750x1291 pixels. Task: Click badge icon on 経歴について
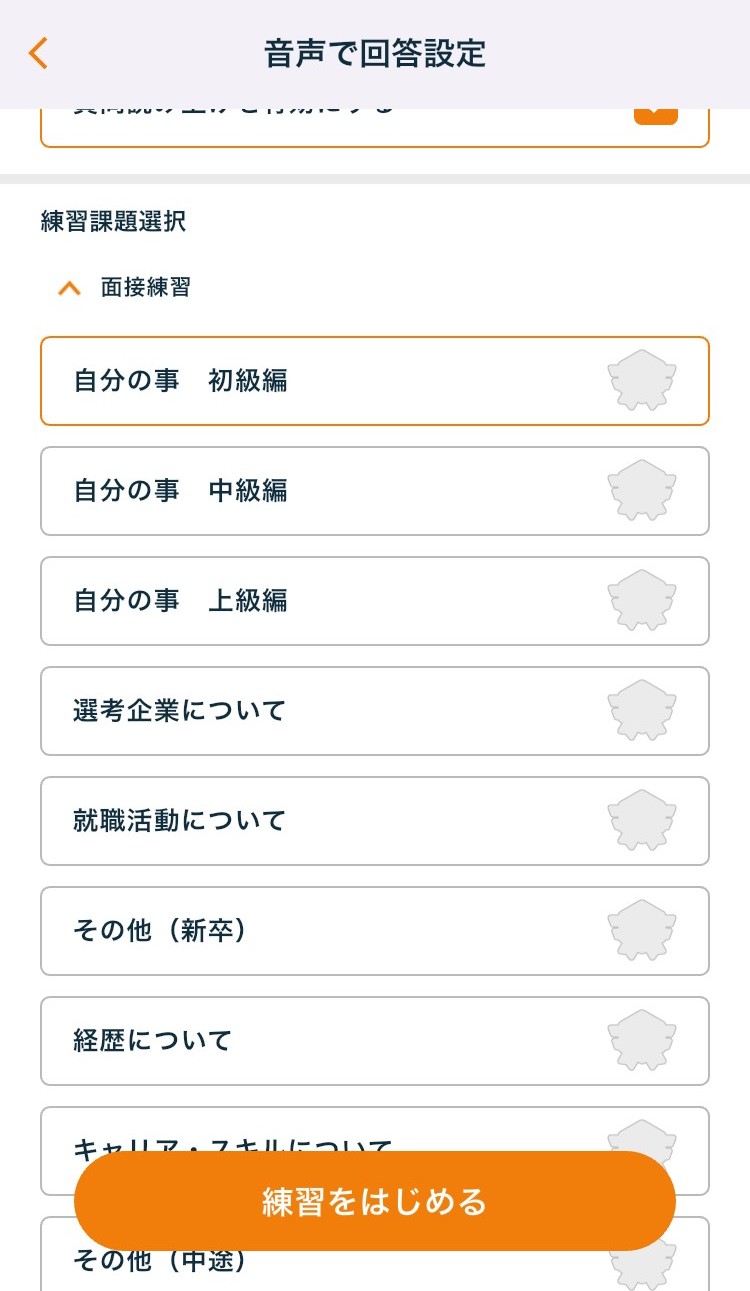tap(642, 1041)
